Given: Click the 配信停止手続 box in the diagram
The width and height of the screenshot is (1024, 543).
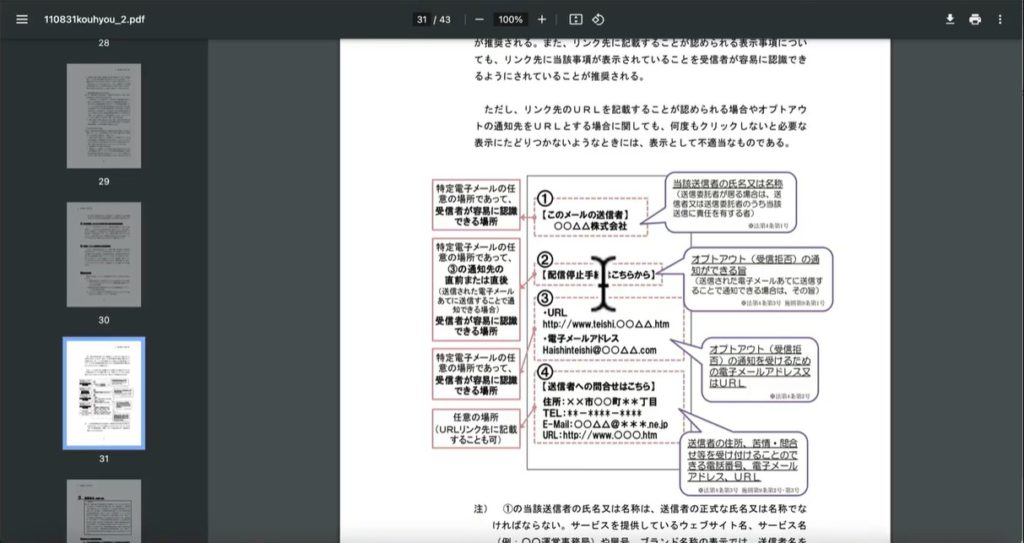Looking at the screenshot, I should point(597,274).
